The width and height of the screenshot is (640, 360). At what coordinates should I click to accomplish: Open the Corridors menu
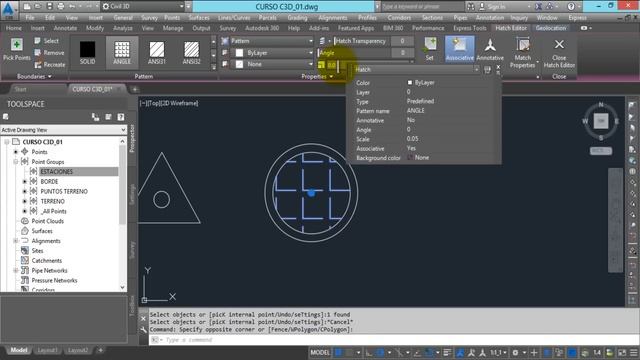[399, 18]
